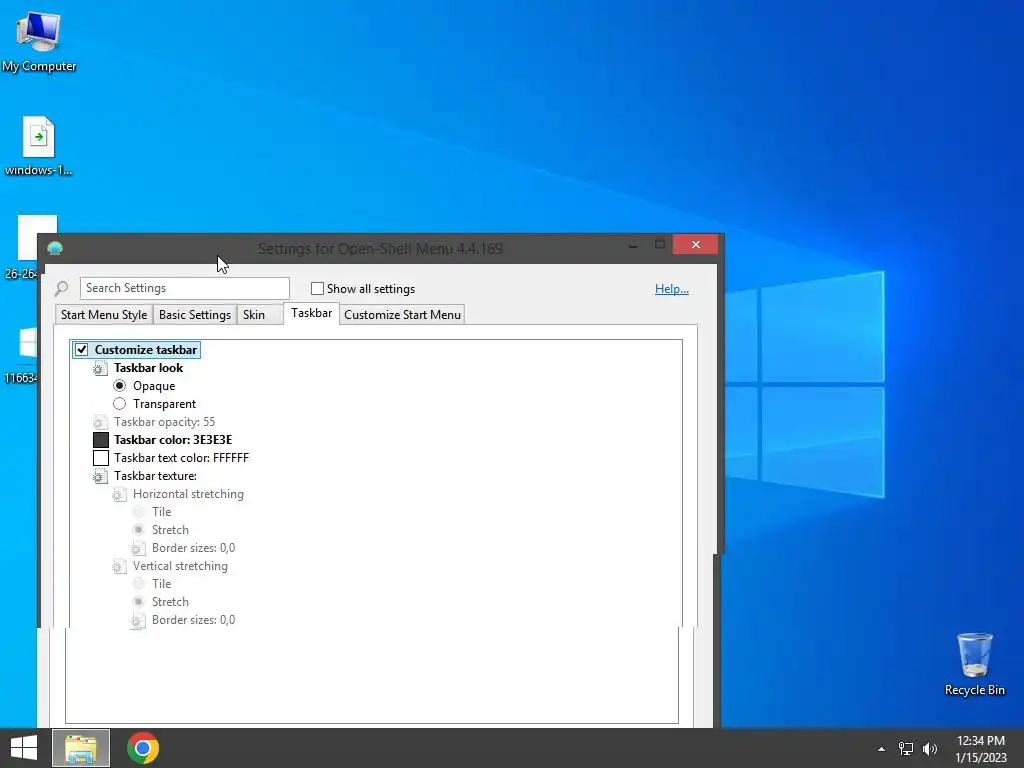Click gear icon beside Taskbar texture

coord(100,476)
